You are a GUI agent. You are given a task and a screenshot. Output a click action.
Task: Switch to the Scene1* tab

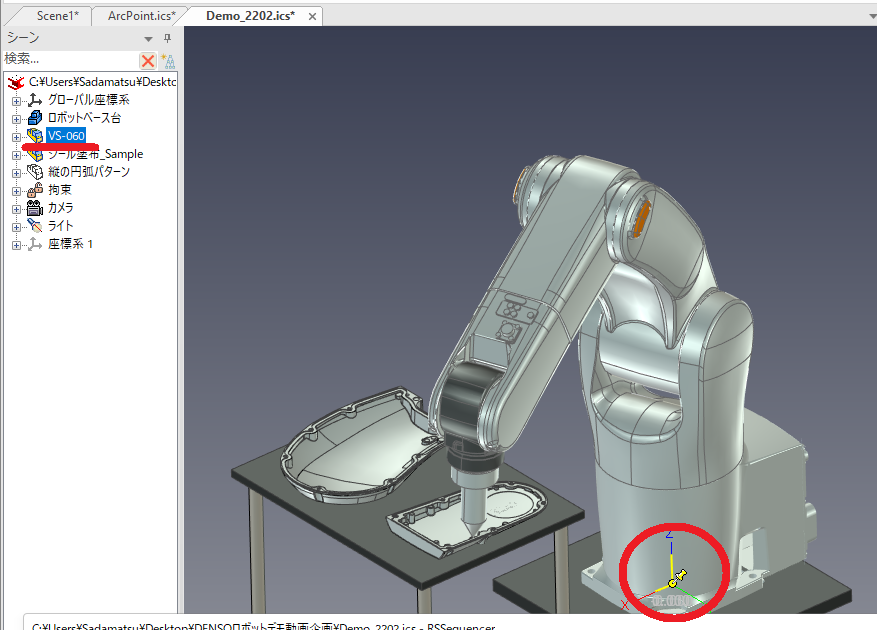58,16
